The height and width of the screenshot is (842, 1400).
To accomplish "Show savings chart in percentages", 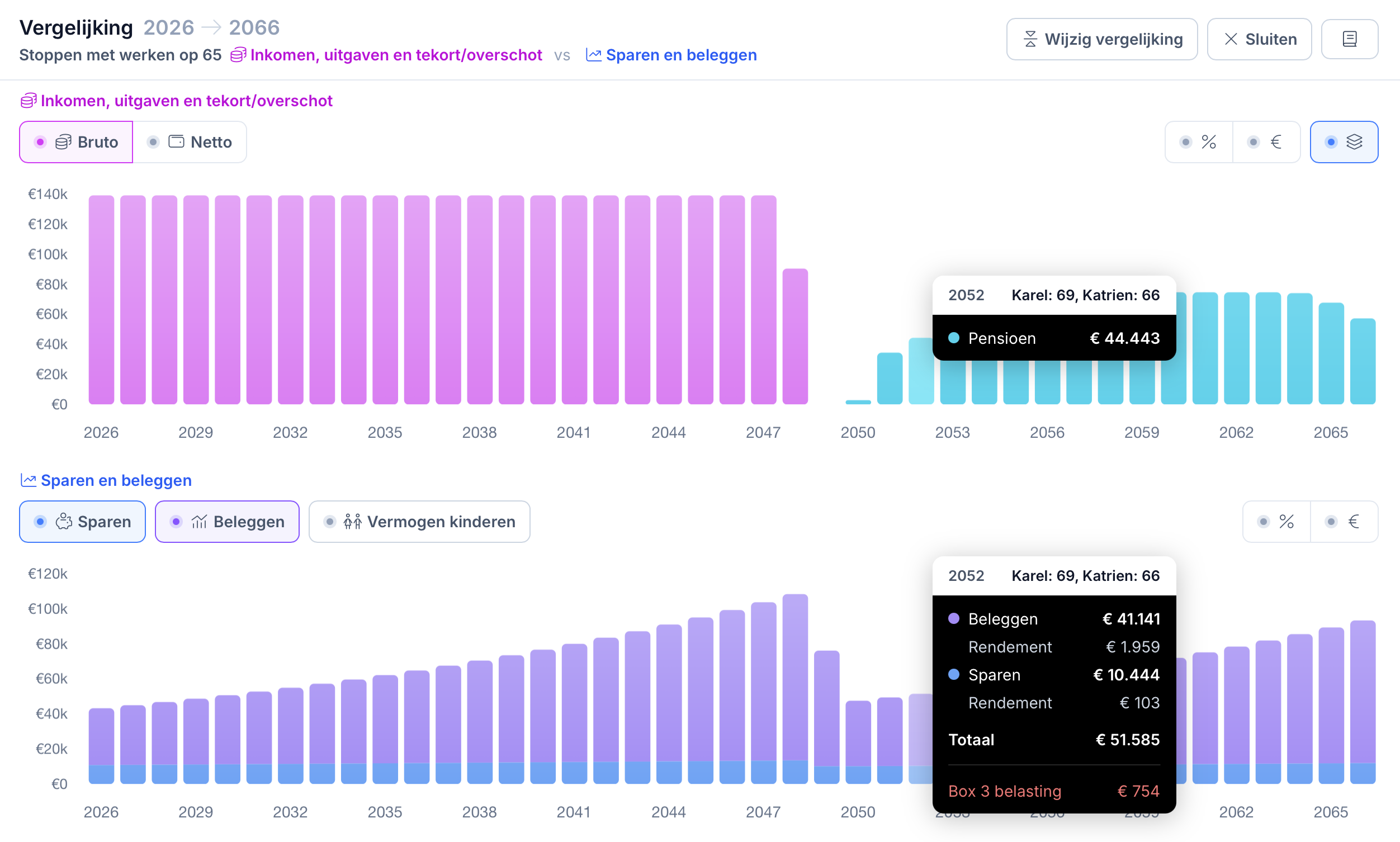I will coord(1276,522).
